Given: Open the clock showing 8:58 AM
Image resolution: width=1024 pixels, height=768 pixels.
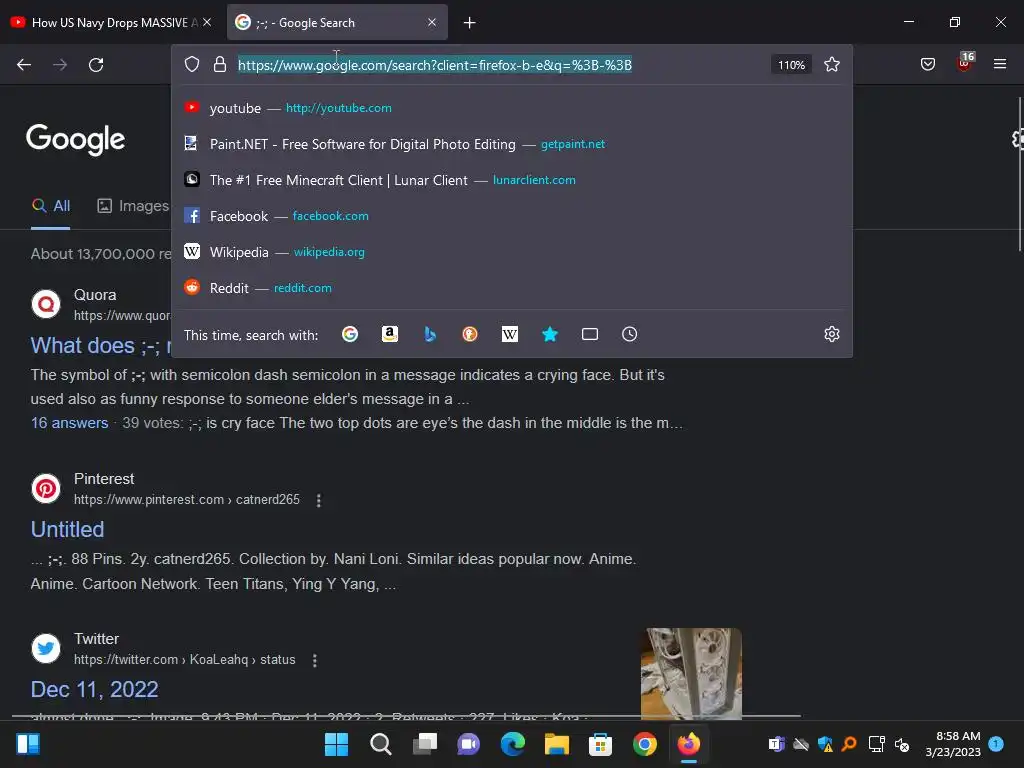Looking at the screenshot, I should click(953, 744).
